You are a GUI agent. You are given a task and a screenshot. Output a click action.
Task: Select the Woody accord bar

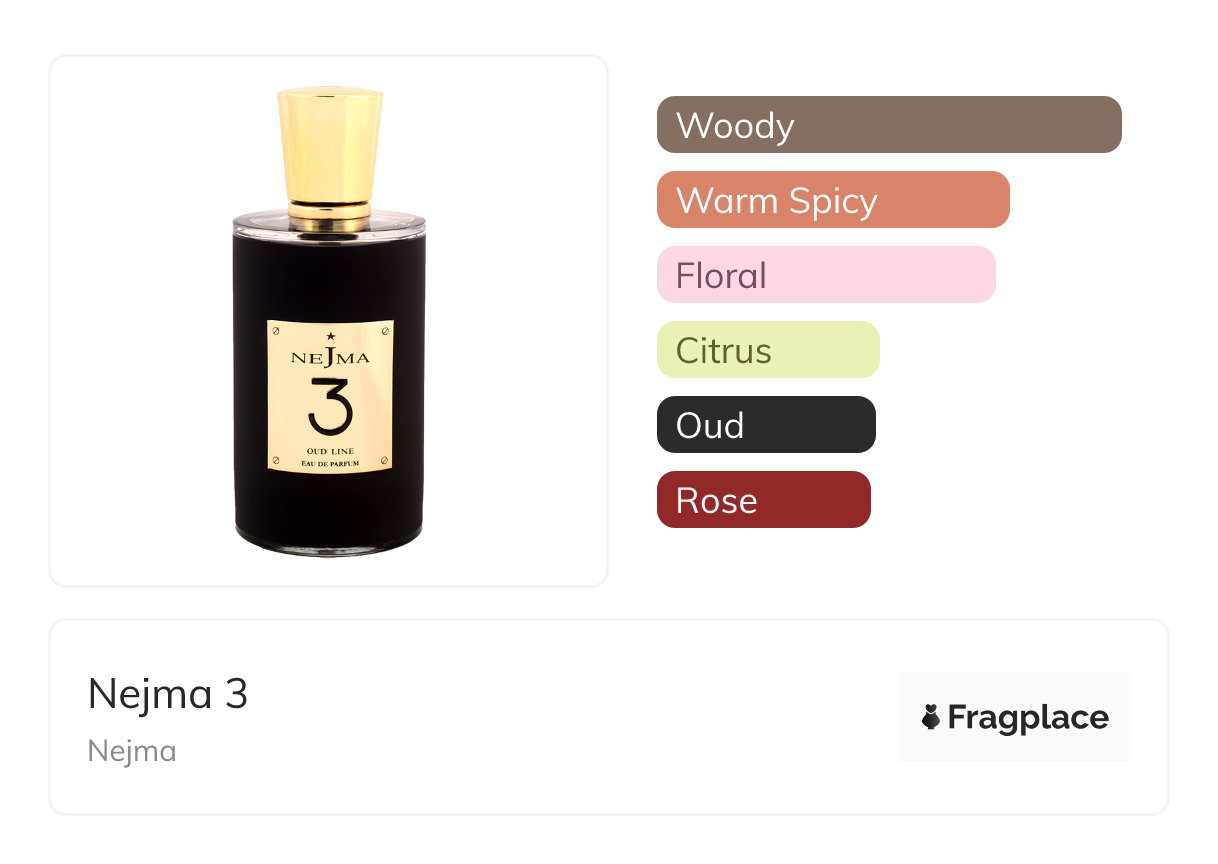(889, 125)
